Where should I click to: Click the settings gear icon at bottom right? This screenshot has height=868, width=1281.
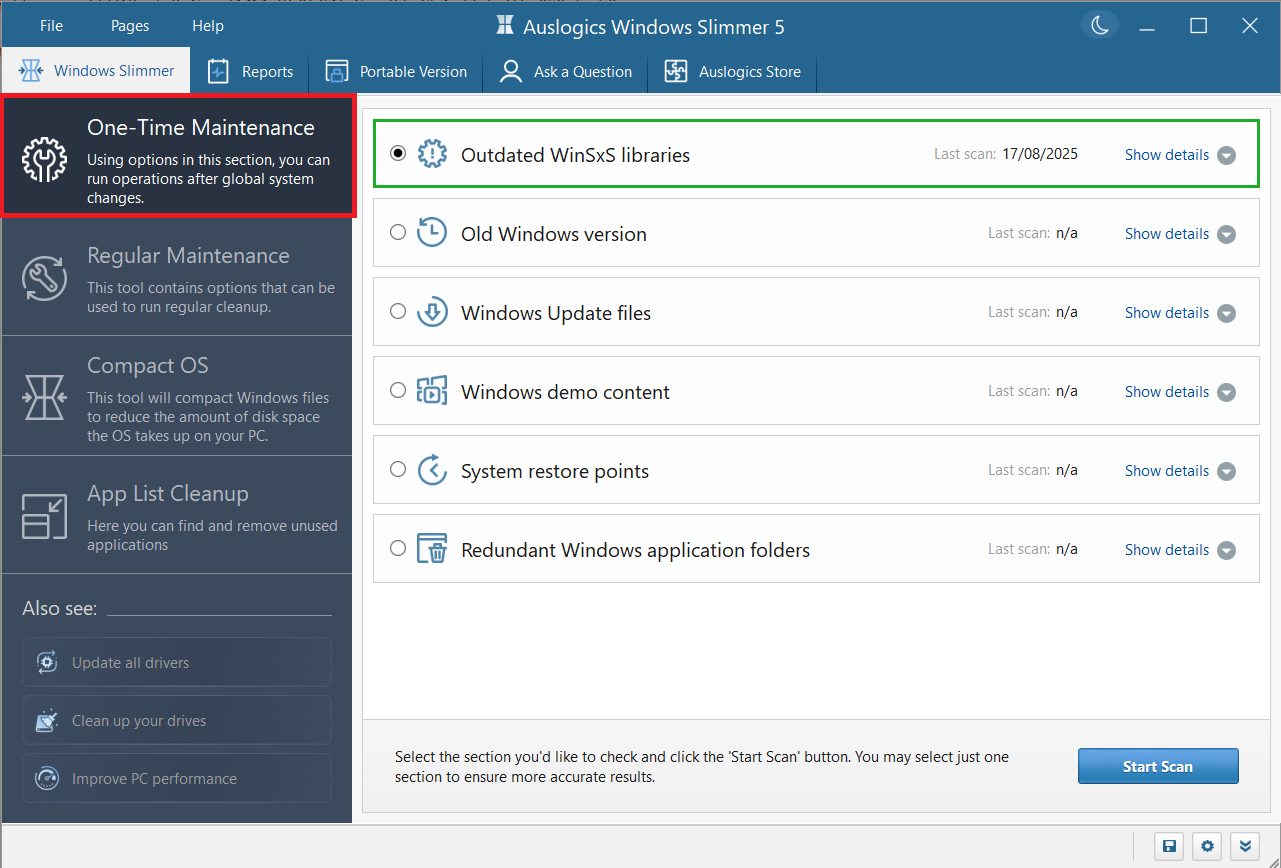1207,846
